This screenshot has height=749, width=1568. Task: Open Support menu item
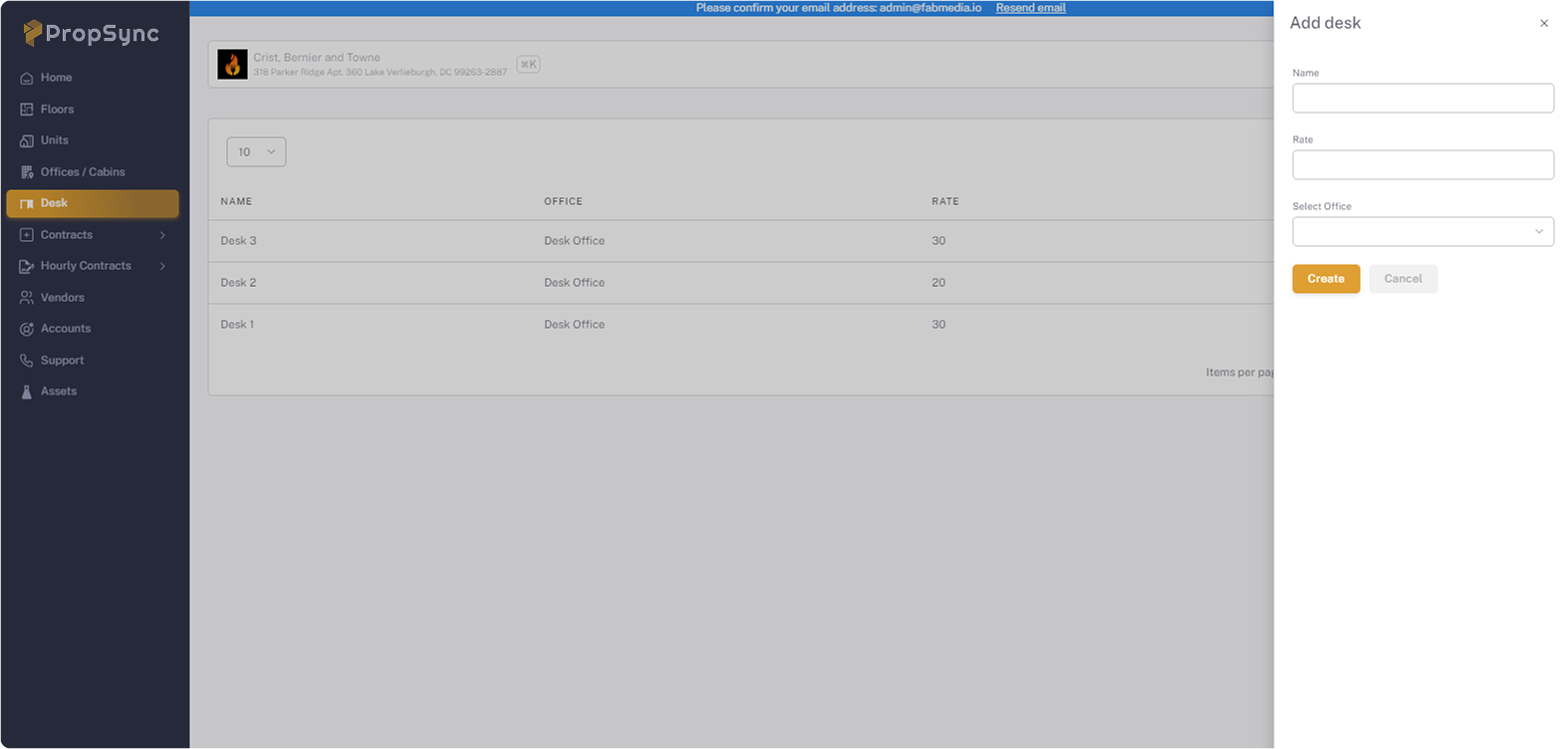[x=62, y=361]
